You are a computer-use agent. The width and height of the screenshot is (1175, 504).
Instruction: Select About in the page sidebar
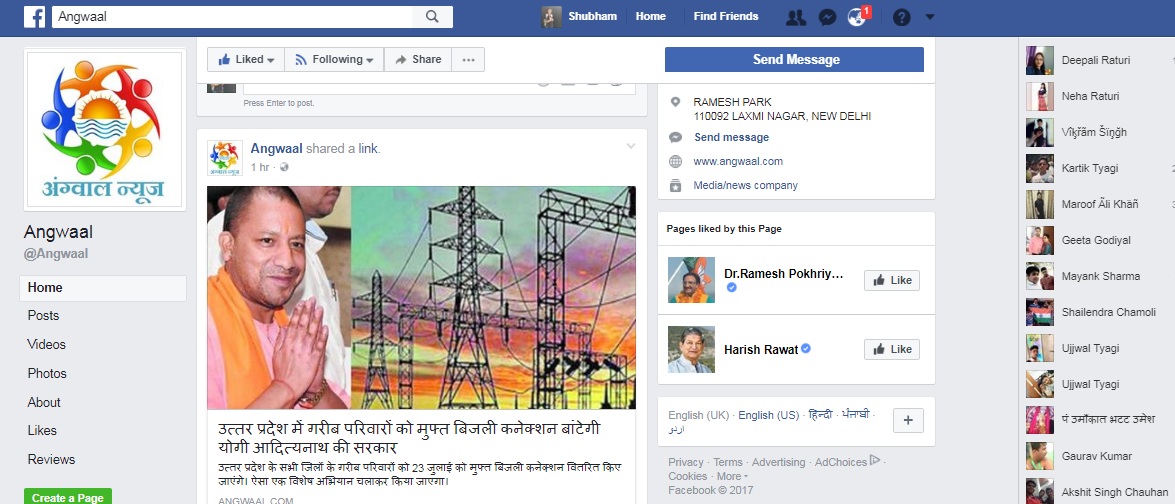pyautogui.click(x=44, y=402)
